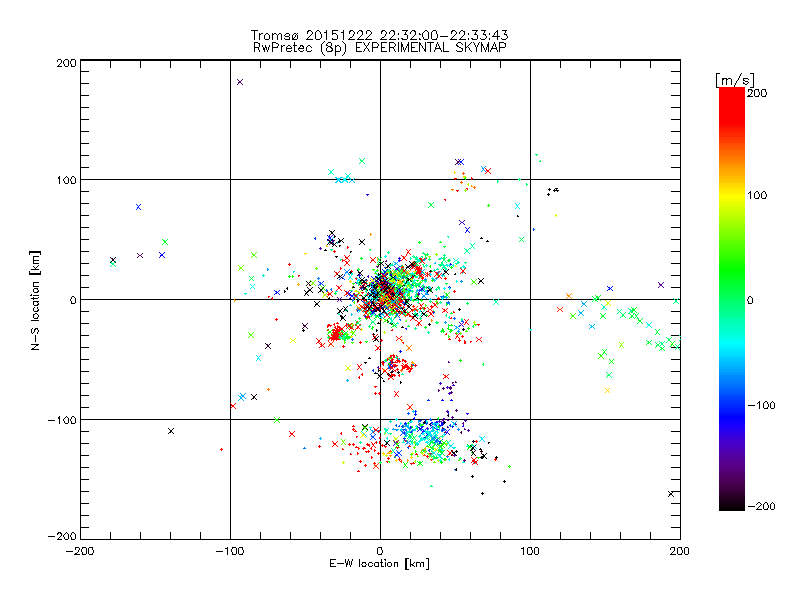The image size is (800, 600).
Task: Click the E-W axis tick label "-100"
Action: coord(230,551)
